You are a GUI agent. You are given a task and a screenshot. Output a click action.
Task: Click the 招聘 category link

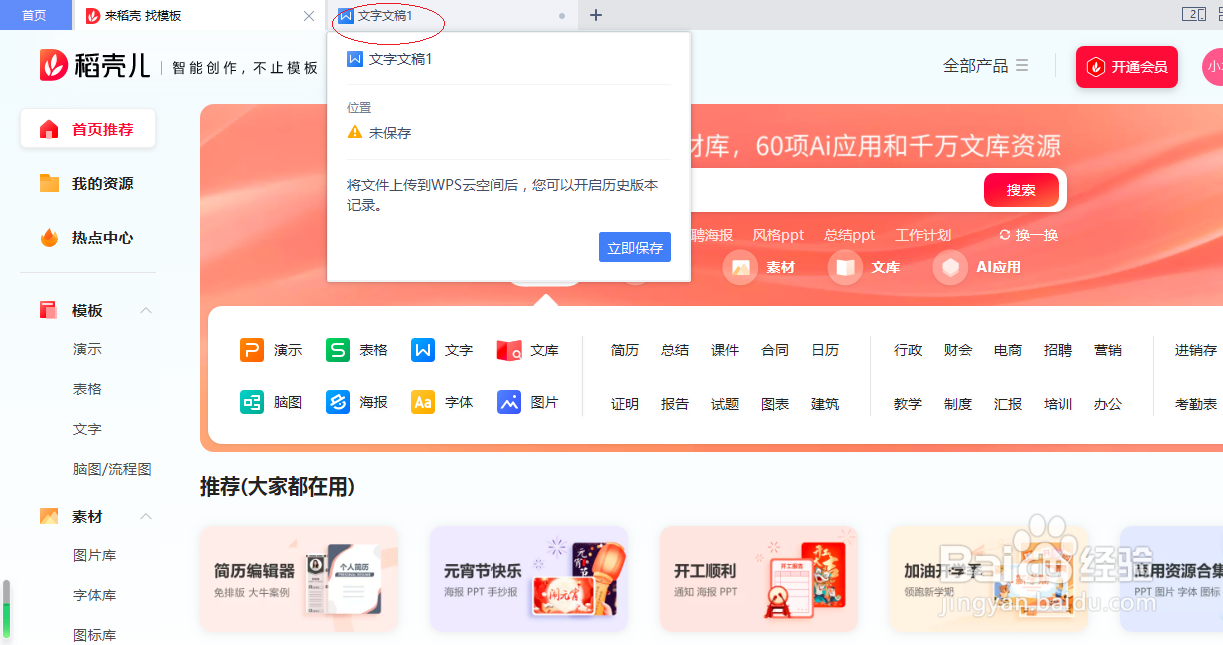[1058, 350]
